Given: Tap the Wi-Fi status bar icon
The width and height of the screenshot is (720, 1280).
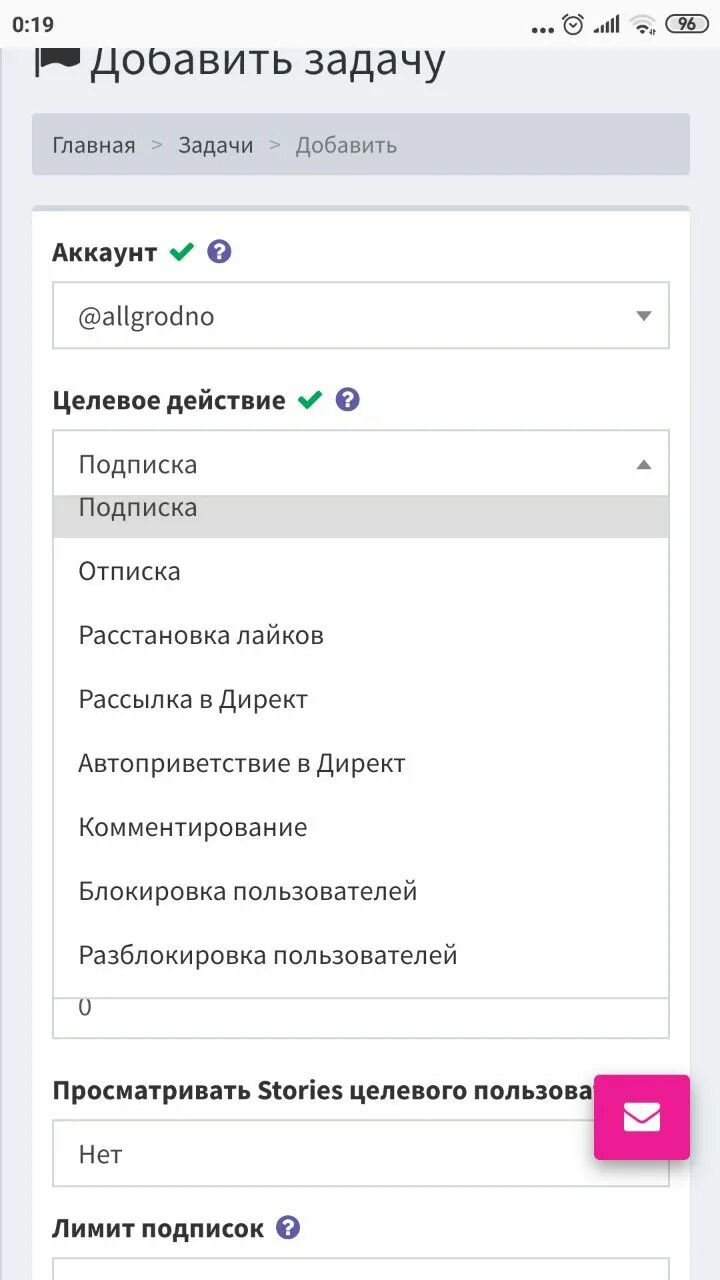Looking at the screenshot, I should (643, 24).
